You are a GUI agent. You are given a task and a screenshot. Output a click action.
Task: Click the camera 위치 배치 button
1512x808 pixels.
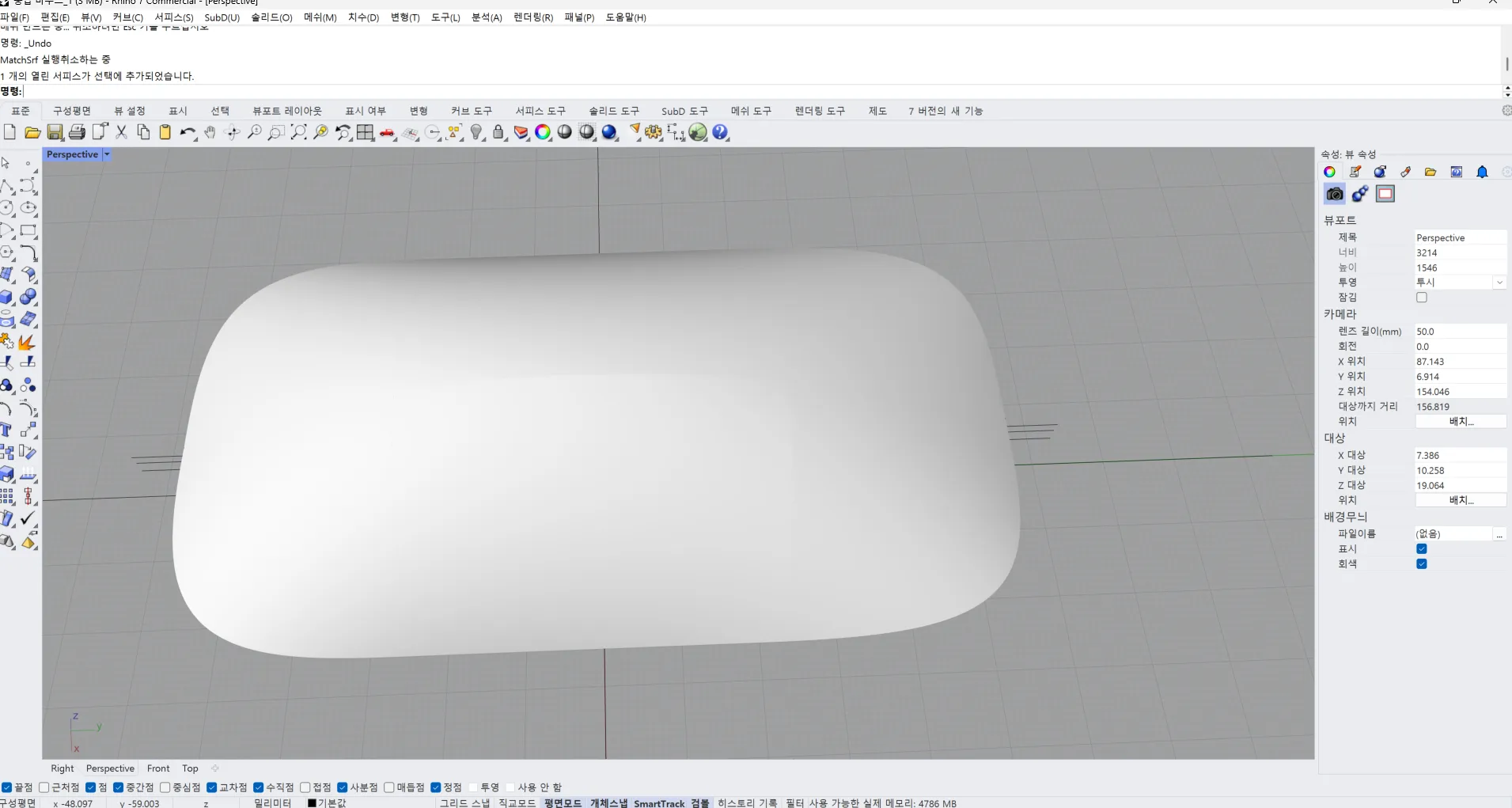(x=1461, y=422)
